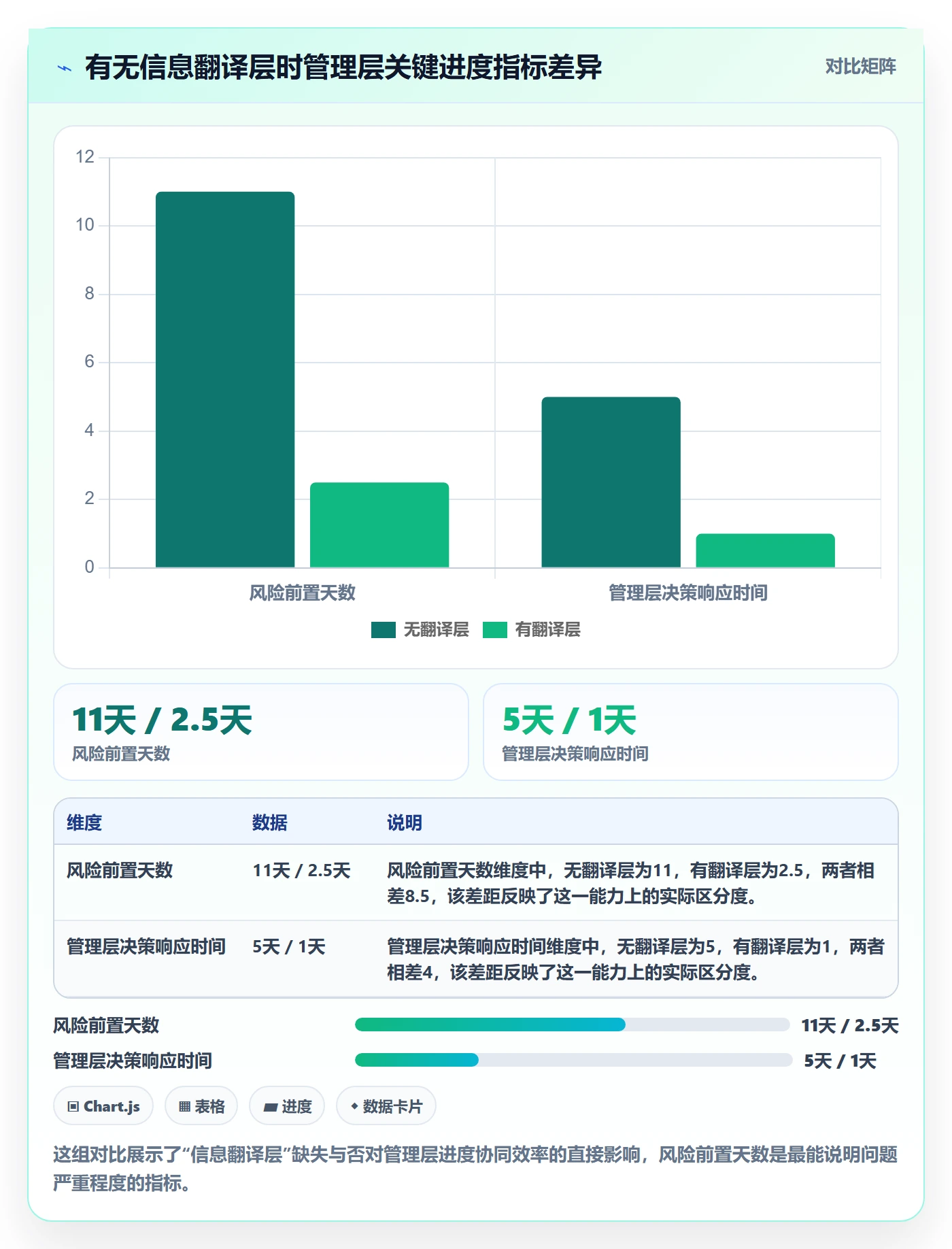Click the 风险前置天数 x-axis label
This screenshot has height=1249, width=952.
tap(303, 593)
